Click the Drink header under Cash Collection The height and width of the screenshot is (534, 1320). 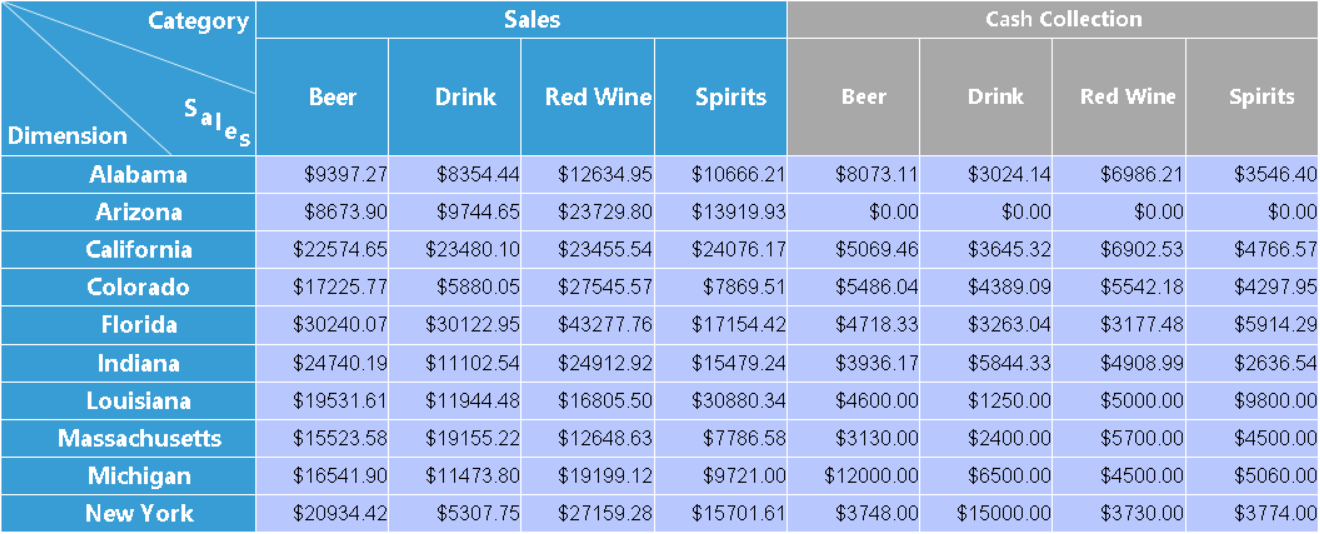point(995,97)
